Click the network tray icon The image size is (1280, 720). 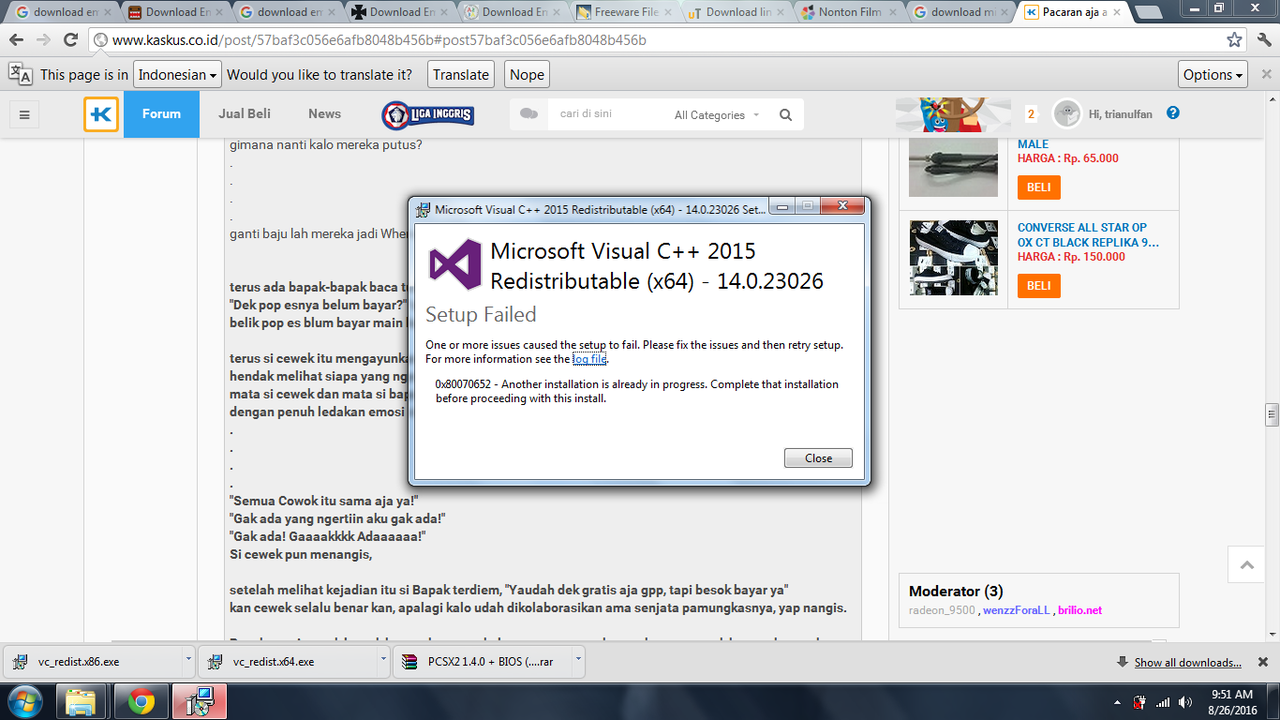(x=1161, y=702)
